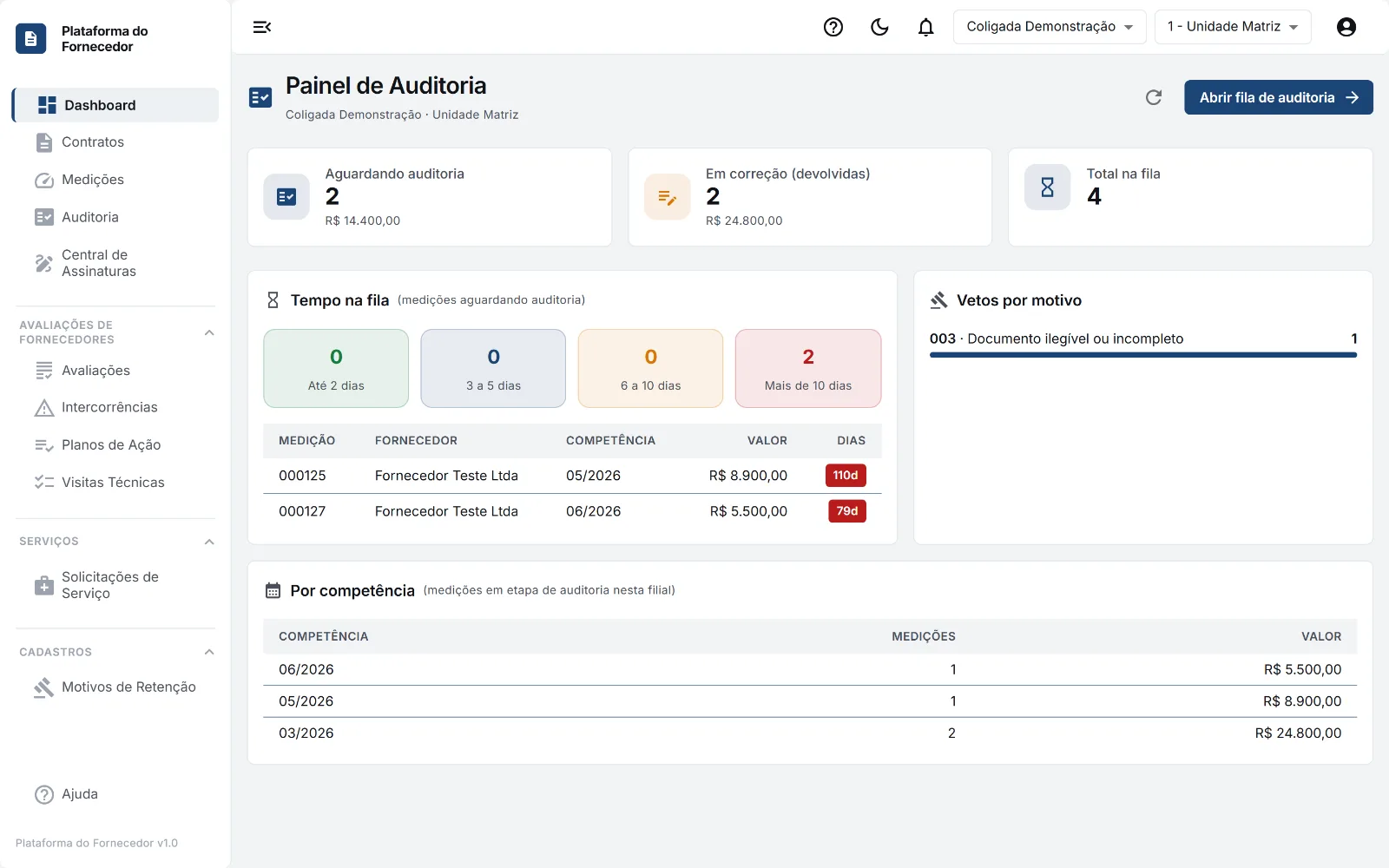The height and width of the screenshot is (868, 1389).
Task: Toggle dark mode with the moon icon
Action: tap(879, 27)
